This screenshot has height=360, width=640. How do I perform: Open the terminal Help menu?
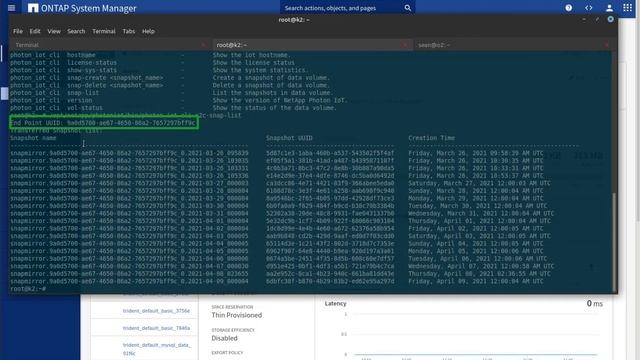point(148,31)
